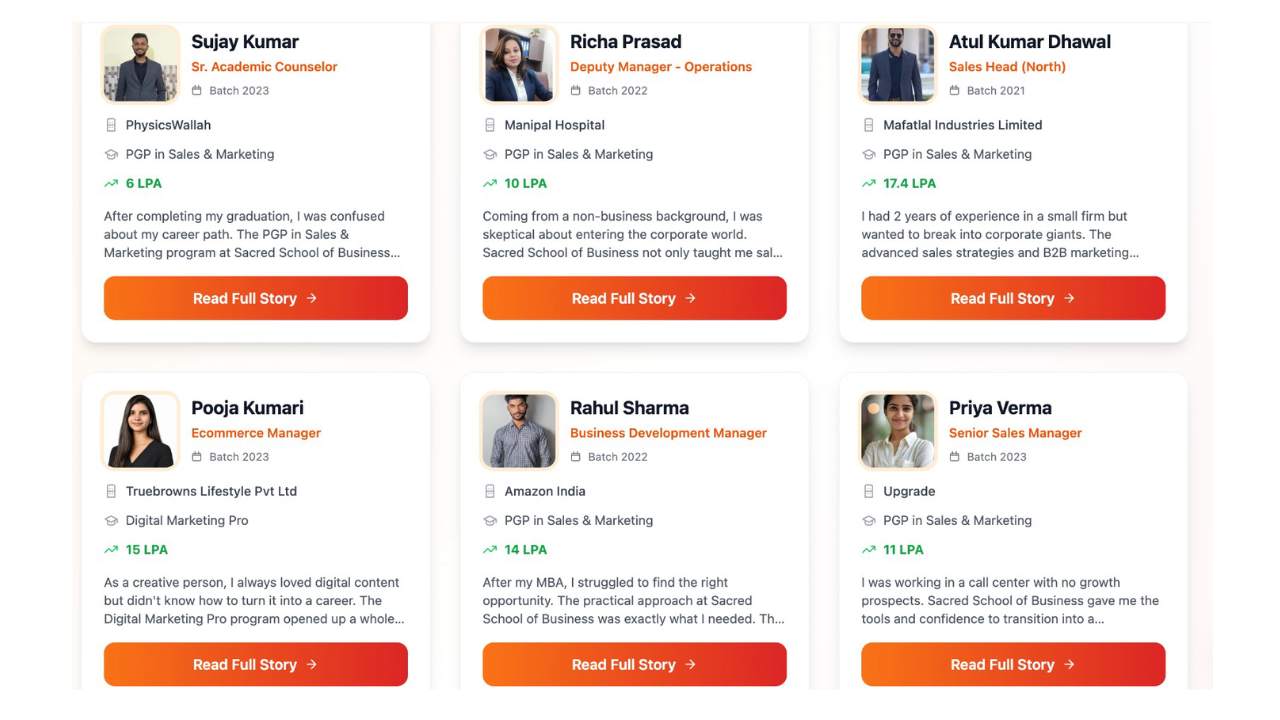Image resolution: width=1280 pixels, height=720 pixels.
Task: Read full story of Richa Prasad
Action: pyautogui.click(x=634, y=298)
